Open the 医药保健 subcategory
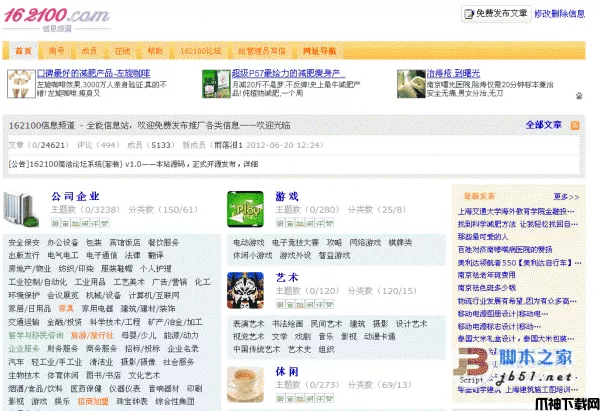The image size is (600, 411). tap(86, 389)
